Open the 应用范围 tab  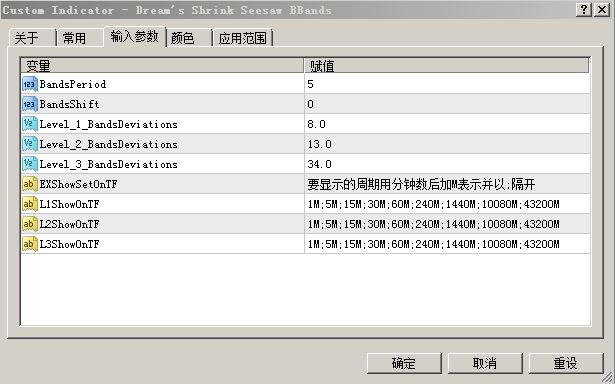pos(242,38)
